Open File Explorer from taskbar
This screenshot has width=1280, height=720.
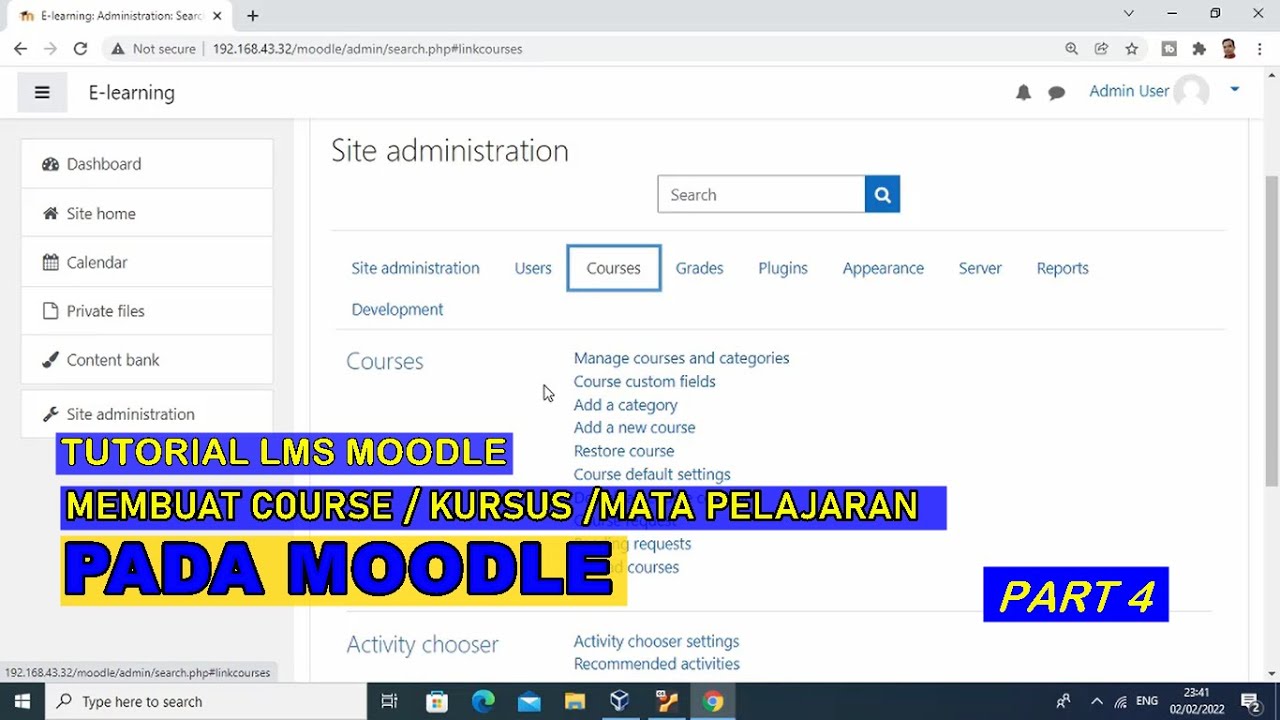[x=574, y=701]
